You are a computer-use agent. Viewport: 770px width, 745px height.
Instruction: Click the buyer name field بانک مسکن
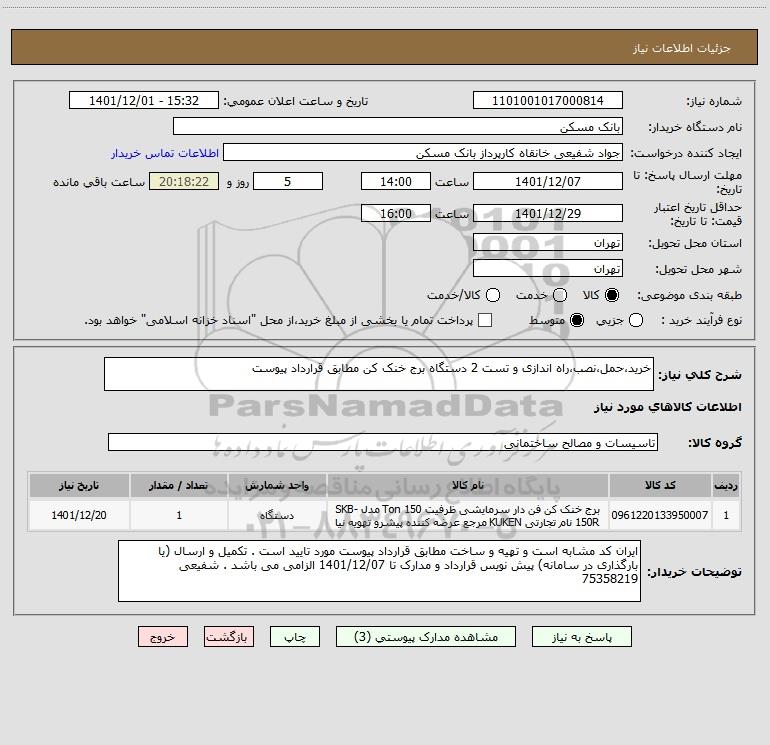(x=398, y=127)
